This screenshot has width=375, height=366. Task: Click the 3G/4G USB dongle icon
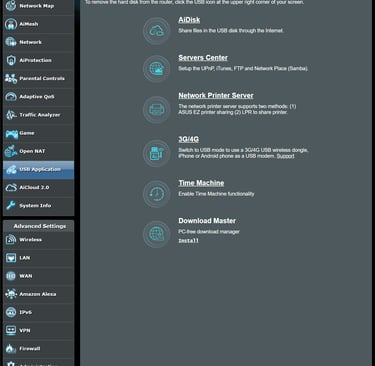156,153
